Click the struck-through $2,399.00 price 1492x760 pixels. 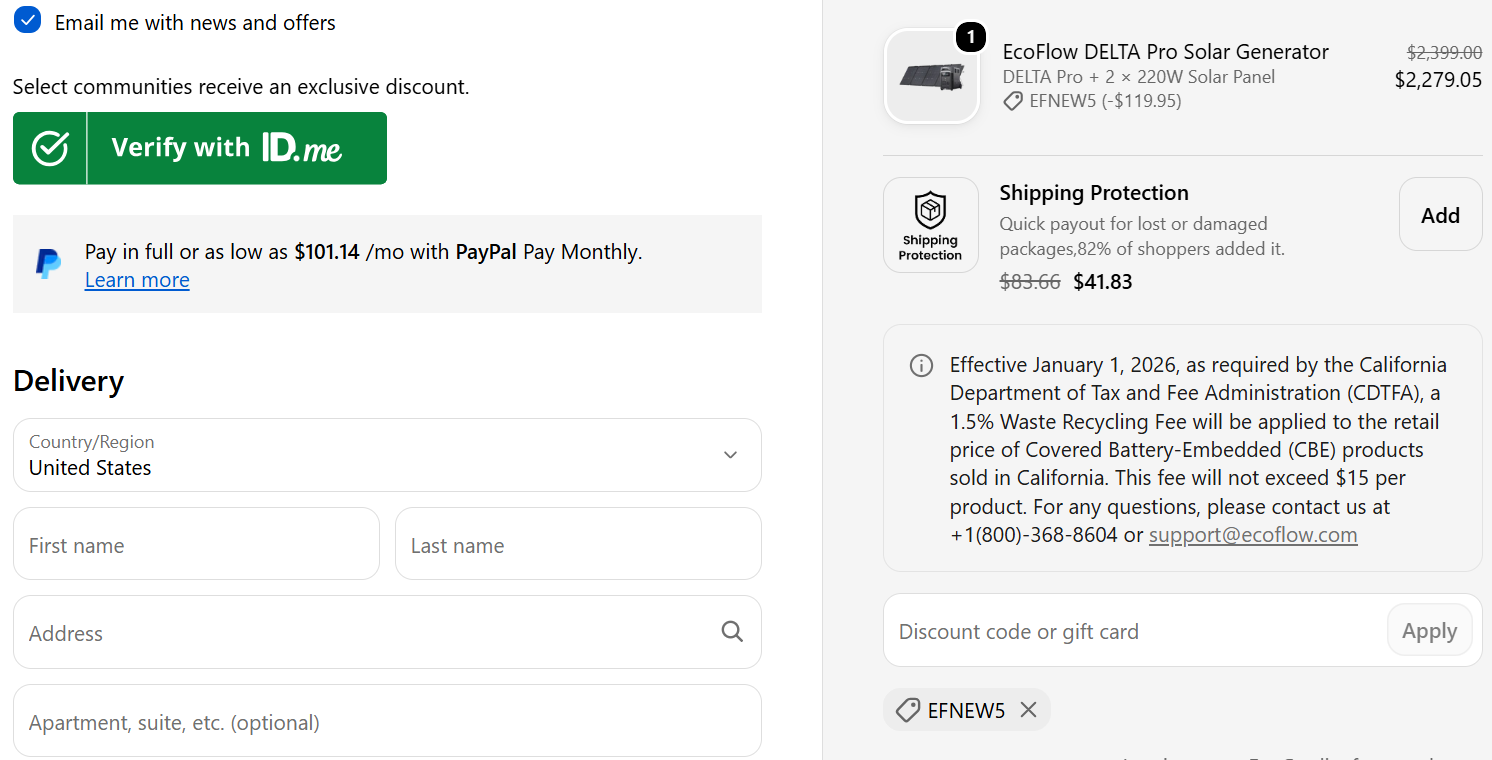click(x=1444, y=53)
